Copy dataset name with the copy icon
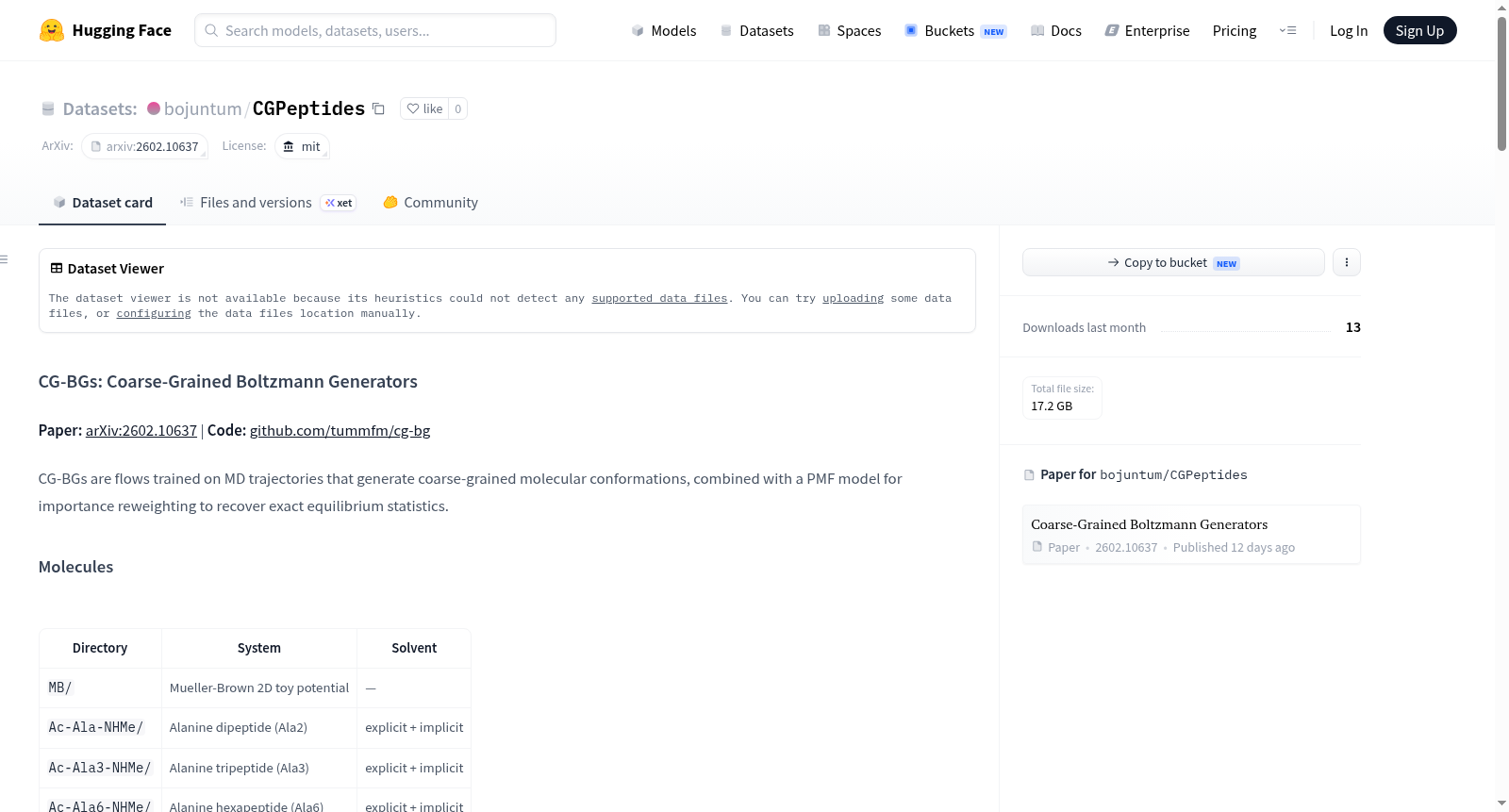The height and width of the screenshot is (812, 1509). [378, 108]
